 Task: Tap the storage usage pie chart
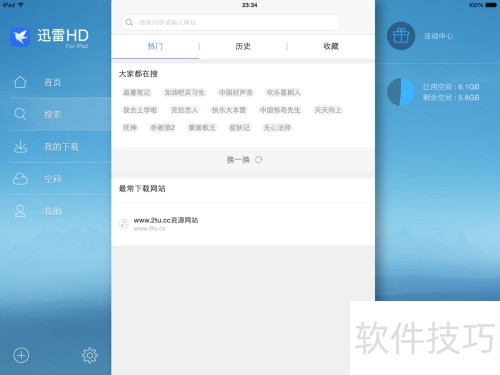coord(401,92)
